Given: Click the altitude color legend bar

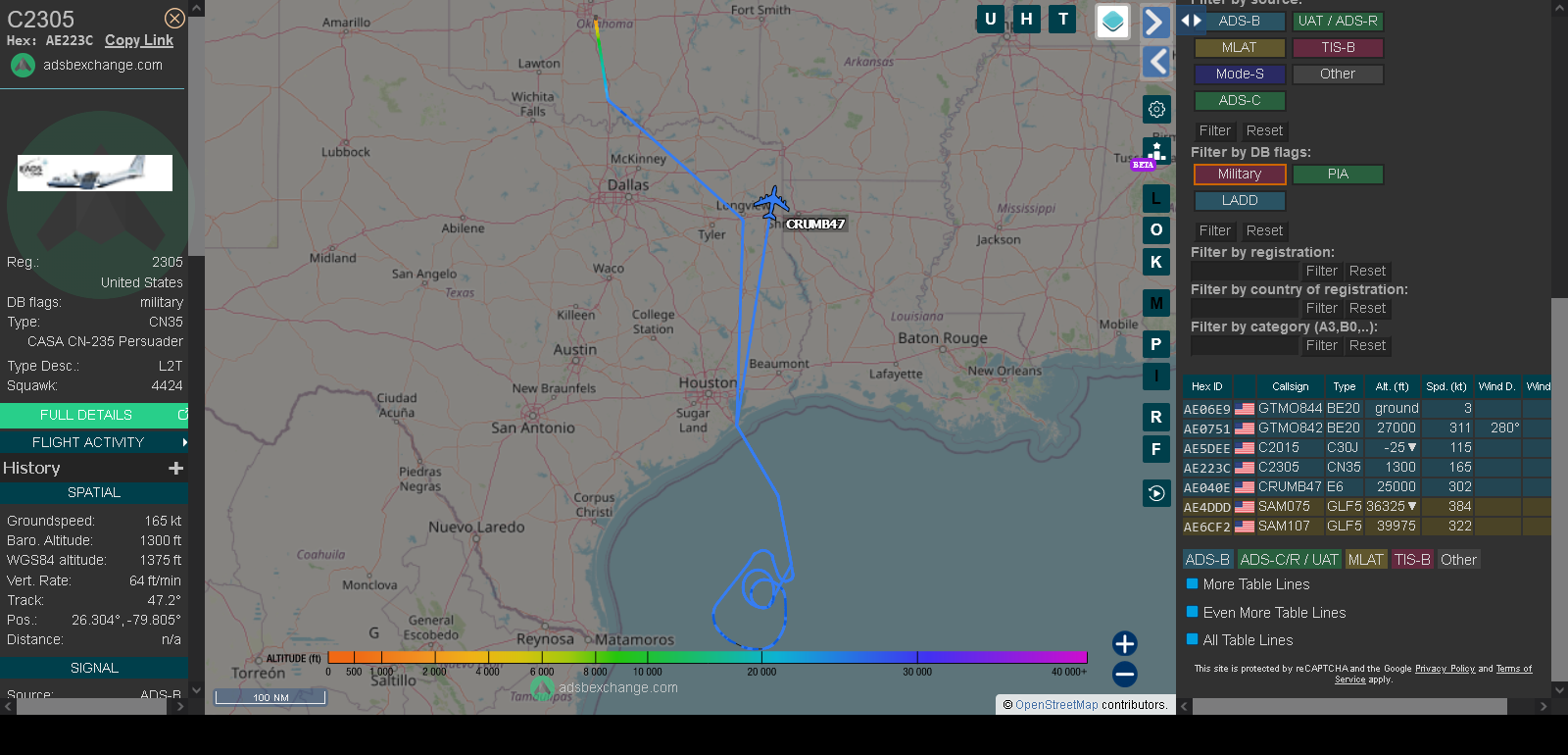Looking at the screenshot, I should [708, 657].
